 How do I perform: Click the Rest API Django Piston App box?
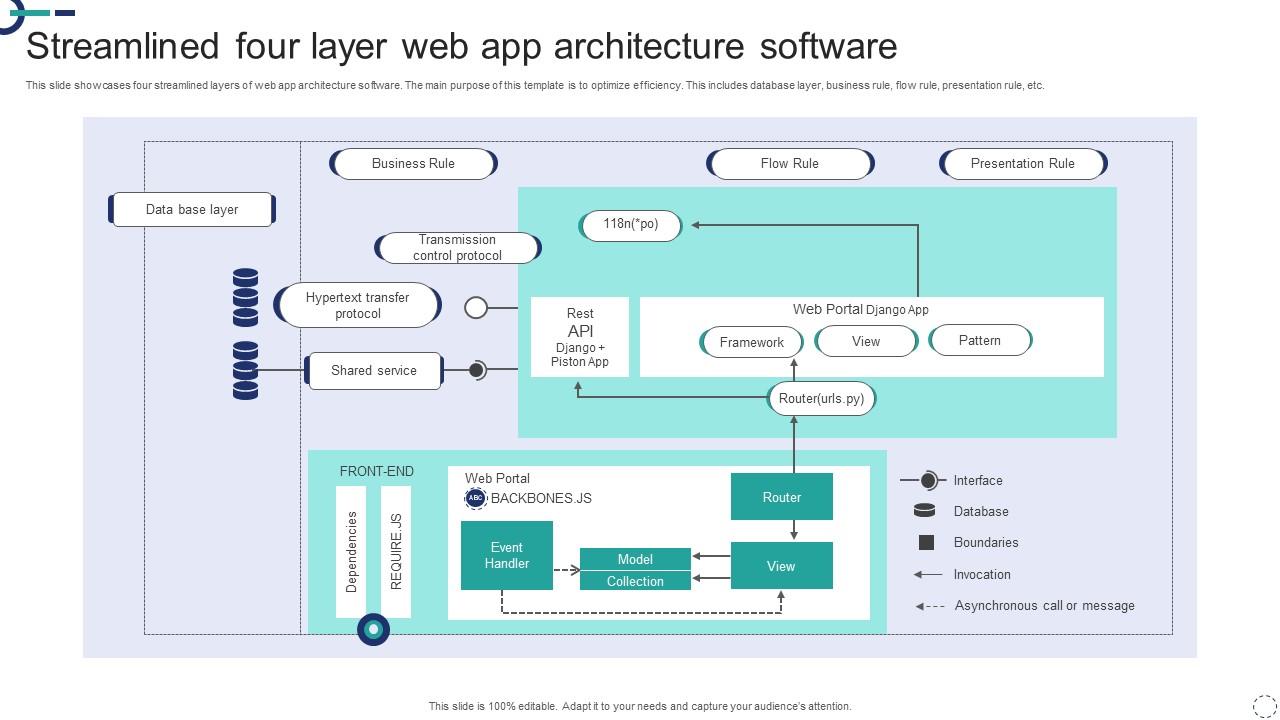pos(580,334)
